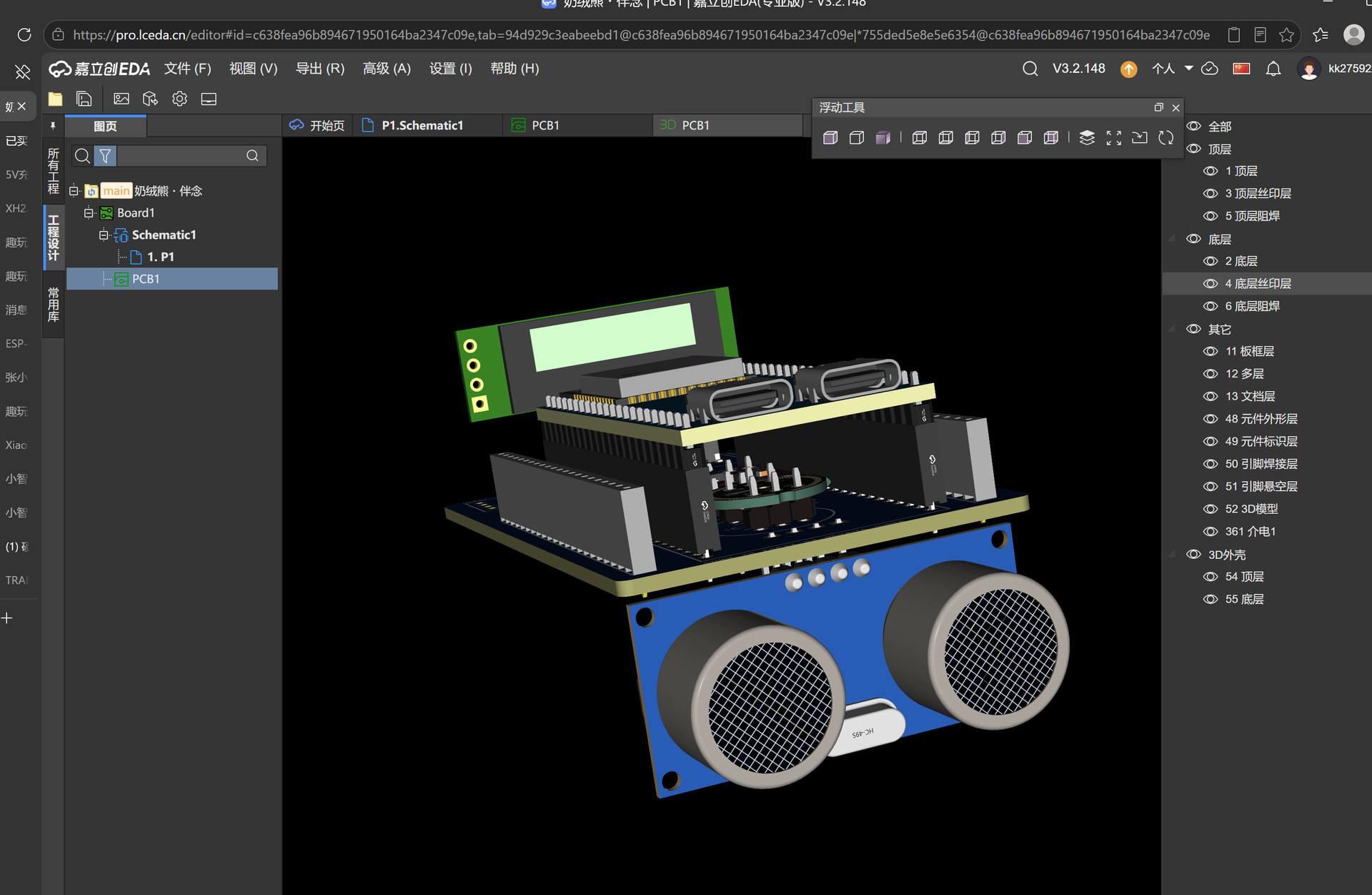Select the 所有工程 side tab

(54, 171)
